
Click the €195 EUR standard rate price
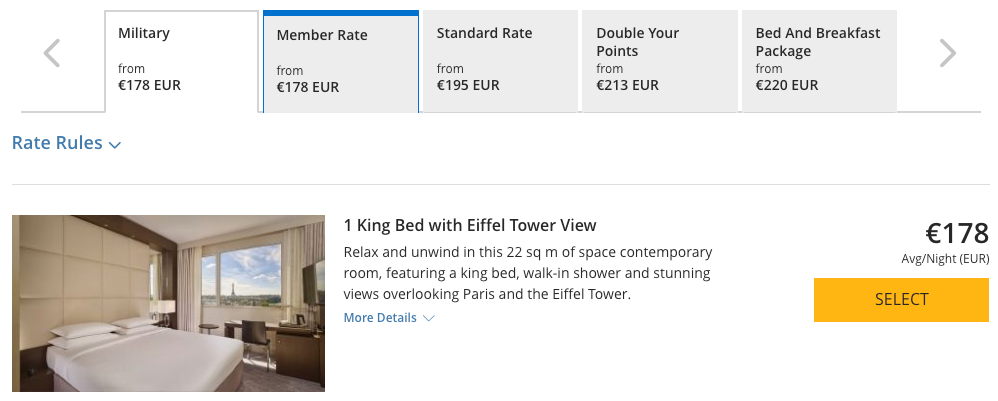(x=468, y=86)
